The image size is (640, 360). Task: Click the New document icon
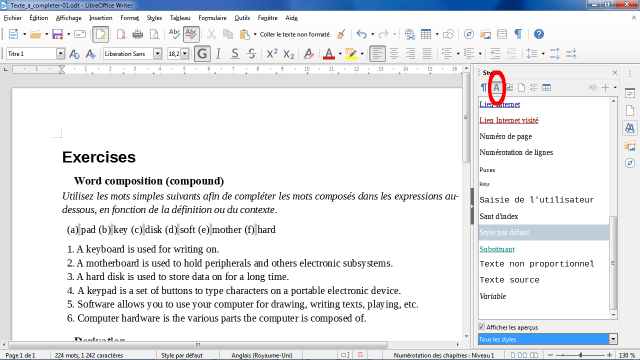[13, 34]
